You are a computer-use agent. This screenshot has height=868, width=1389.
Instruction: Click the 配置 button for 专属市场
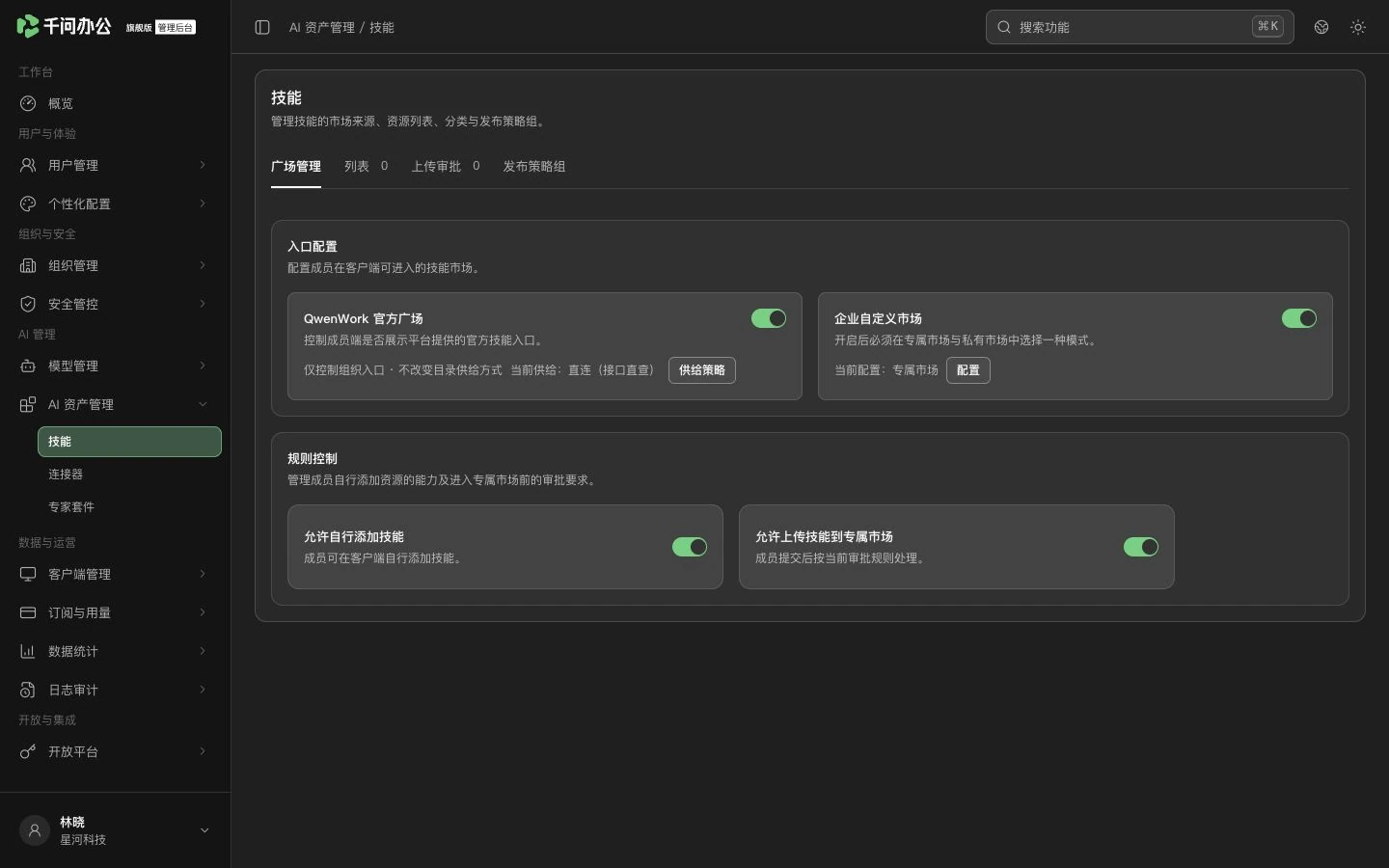coord(968,370)
